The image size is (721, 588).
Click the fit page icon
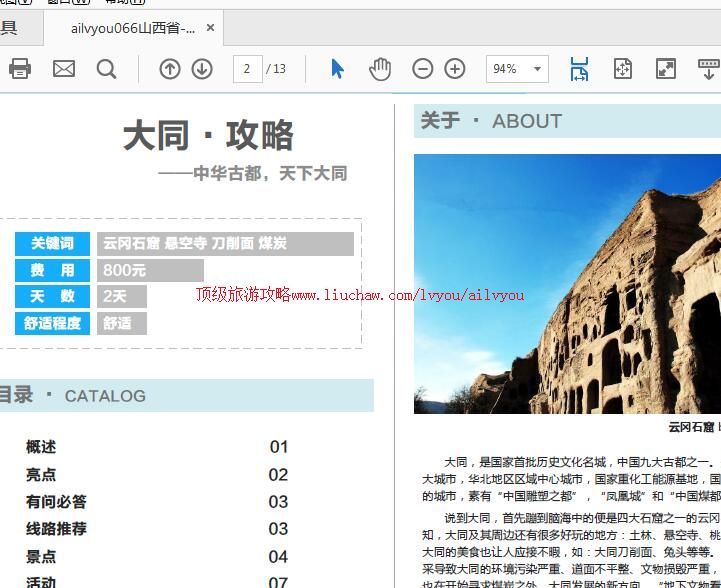(622, 68)
